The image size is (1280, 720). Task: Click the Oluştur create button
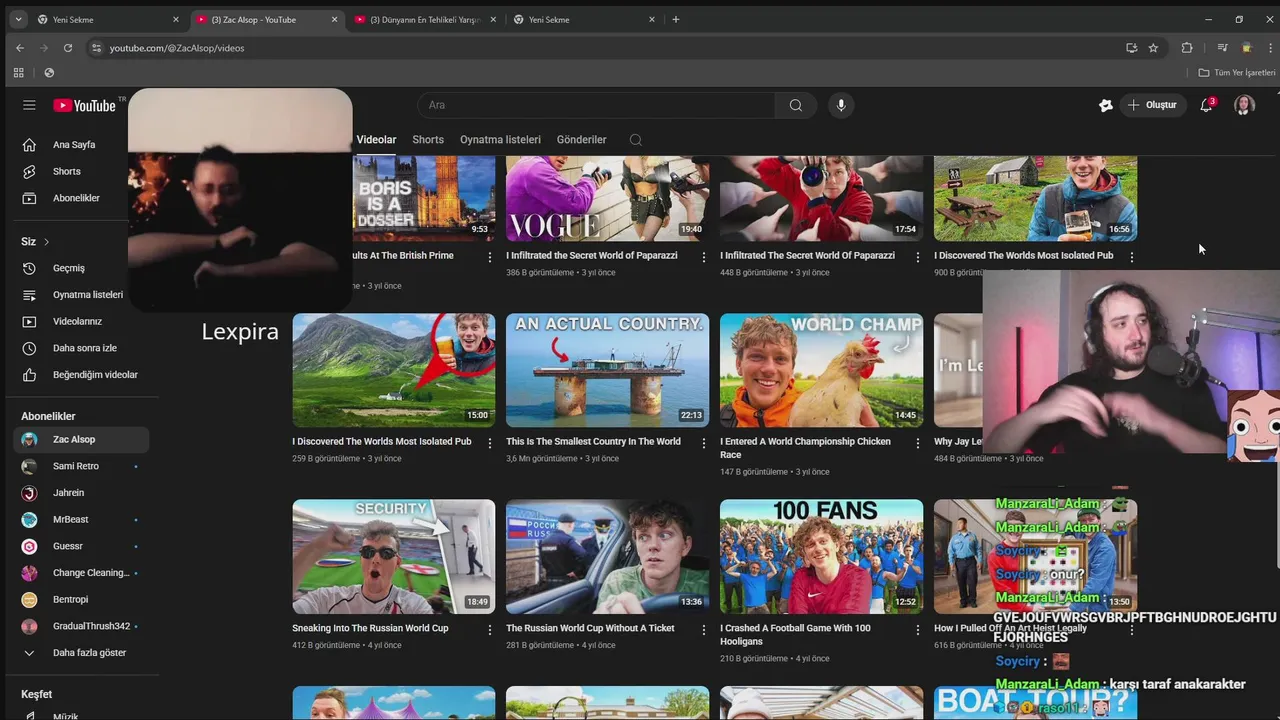pyautogui.click(x=1152, y=105)
